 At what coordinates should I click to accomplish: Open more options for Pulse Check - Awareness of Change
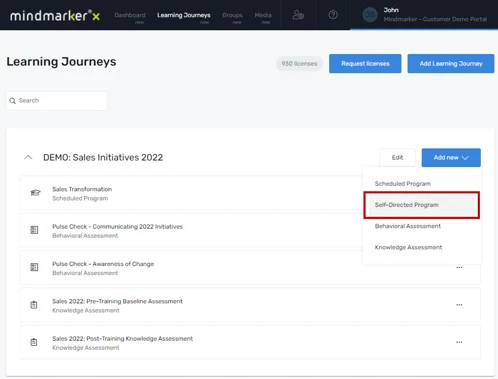point(459,268)
